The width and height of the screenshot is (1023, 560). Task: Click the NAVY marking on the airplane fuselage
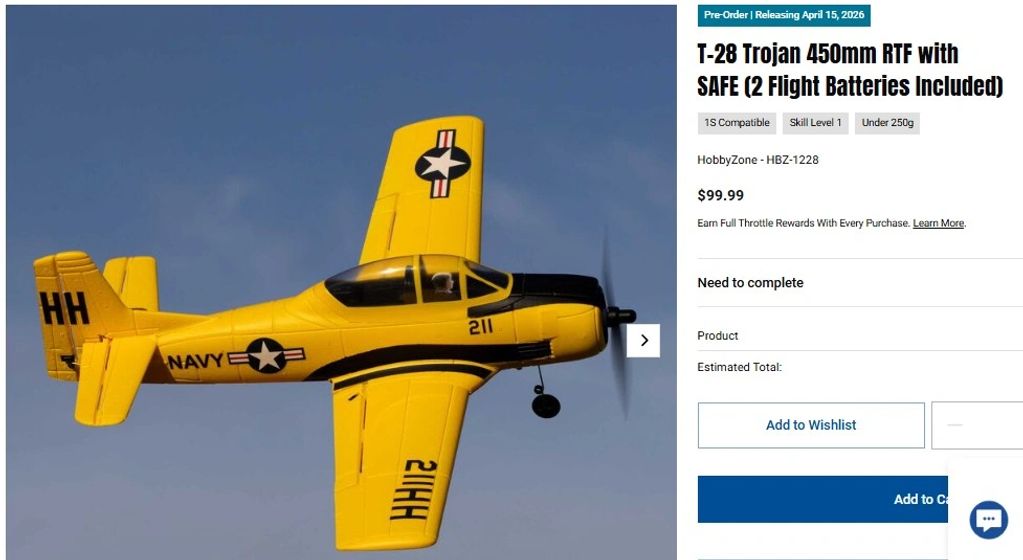(x=195, y=361)
